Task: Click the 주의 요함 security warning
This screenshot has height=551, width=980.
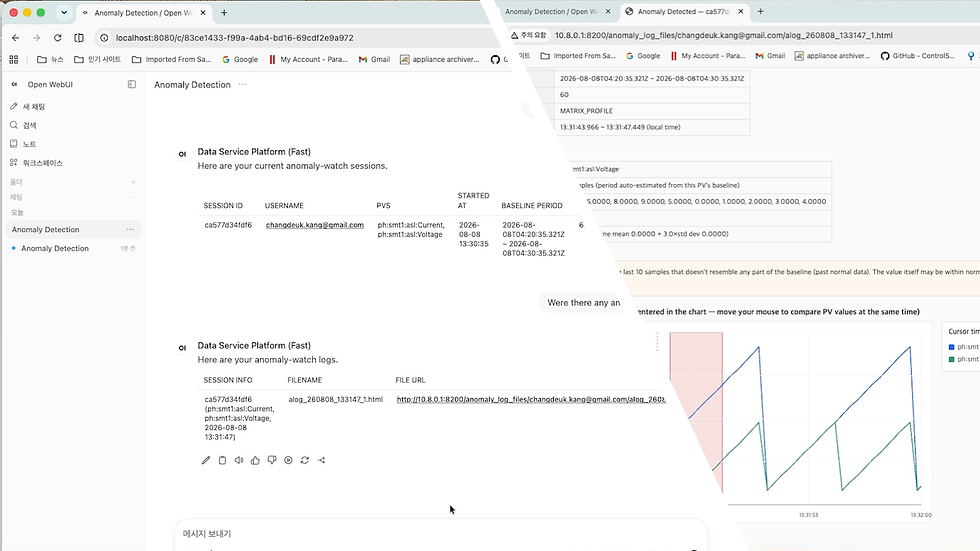Action: pos(529,36)
